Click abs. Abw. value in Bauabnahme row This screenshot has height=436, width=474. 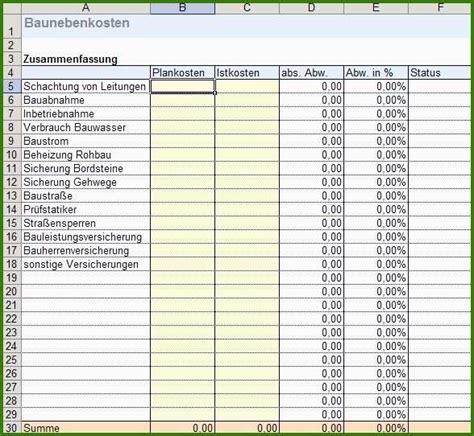pos(311,100)
